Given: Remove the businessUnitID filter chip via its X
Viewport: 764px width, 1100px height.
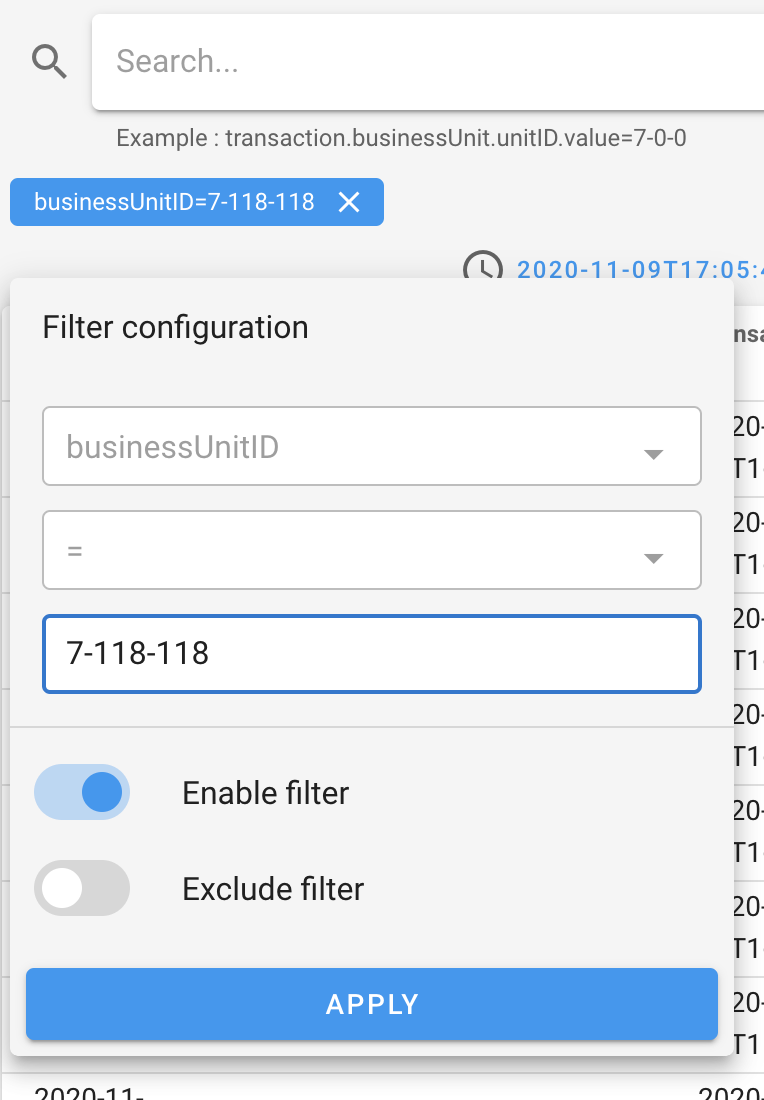Looking at the screenshot, I should (x=349, y=202).
